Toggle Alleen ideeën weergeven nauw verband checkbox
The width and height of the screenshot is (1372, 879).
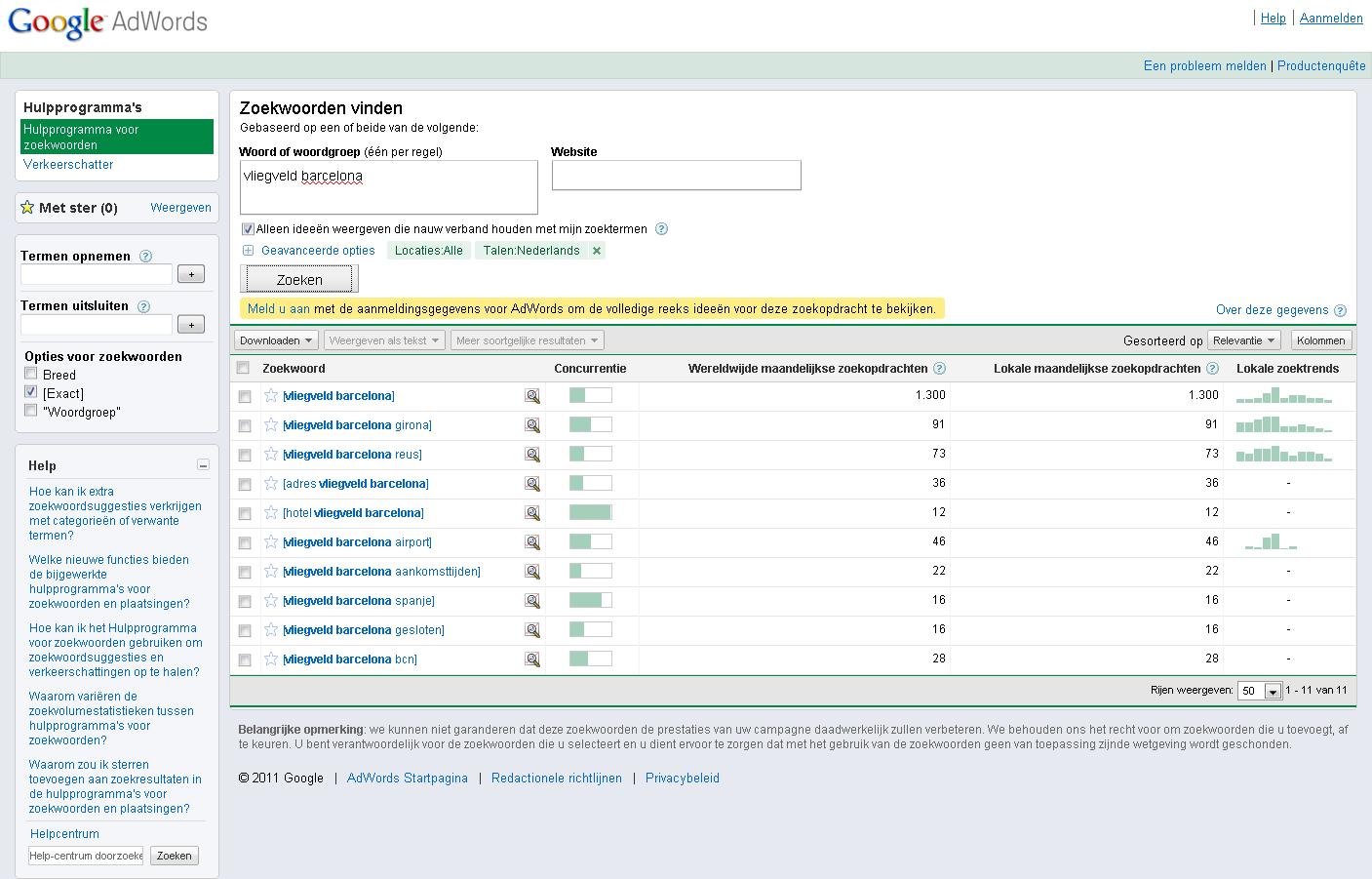point(248,229)
